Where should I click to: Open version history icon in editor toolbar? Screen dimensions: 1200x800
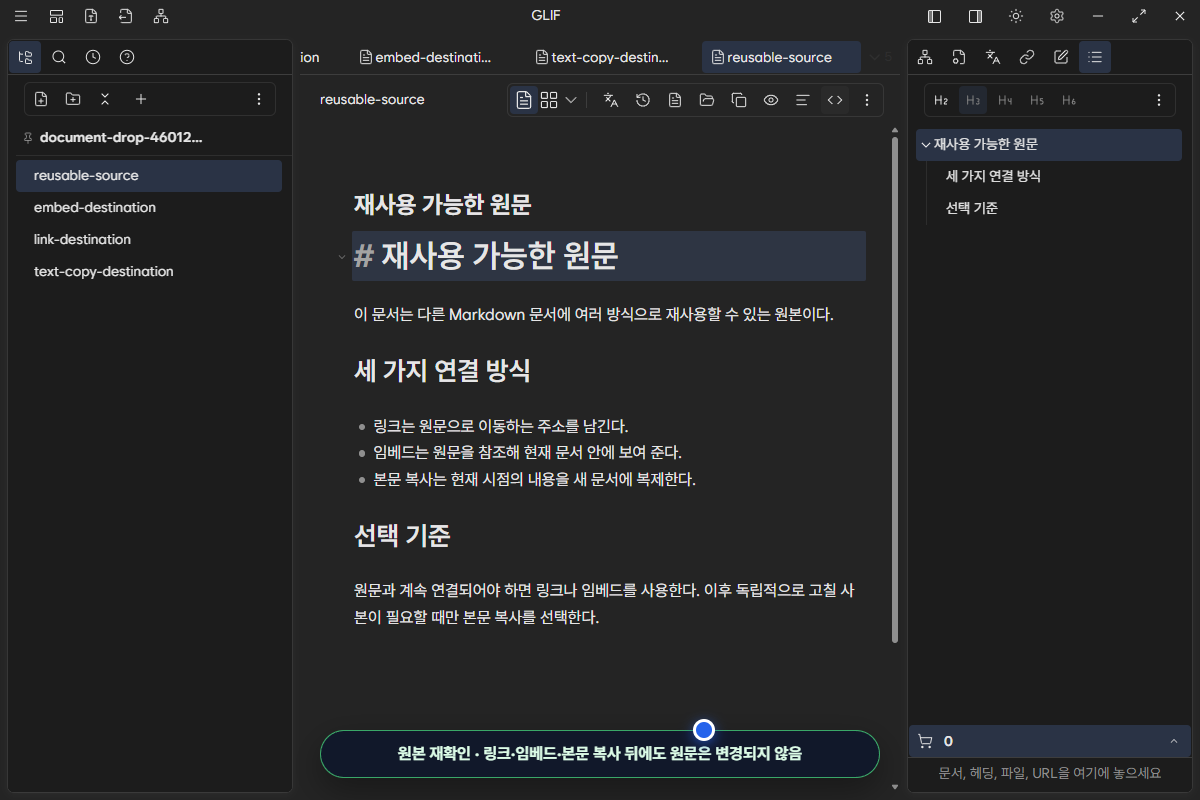point(643,100)
